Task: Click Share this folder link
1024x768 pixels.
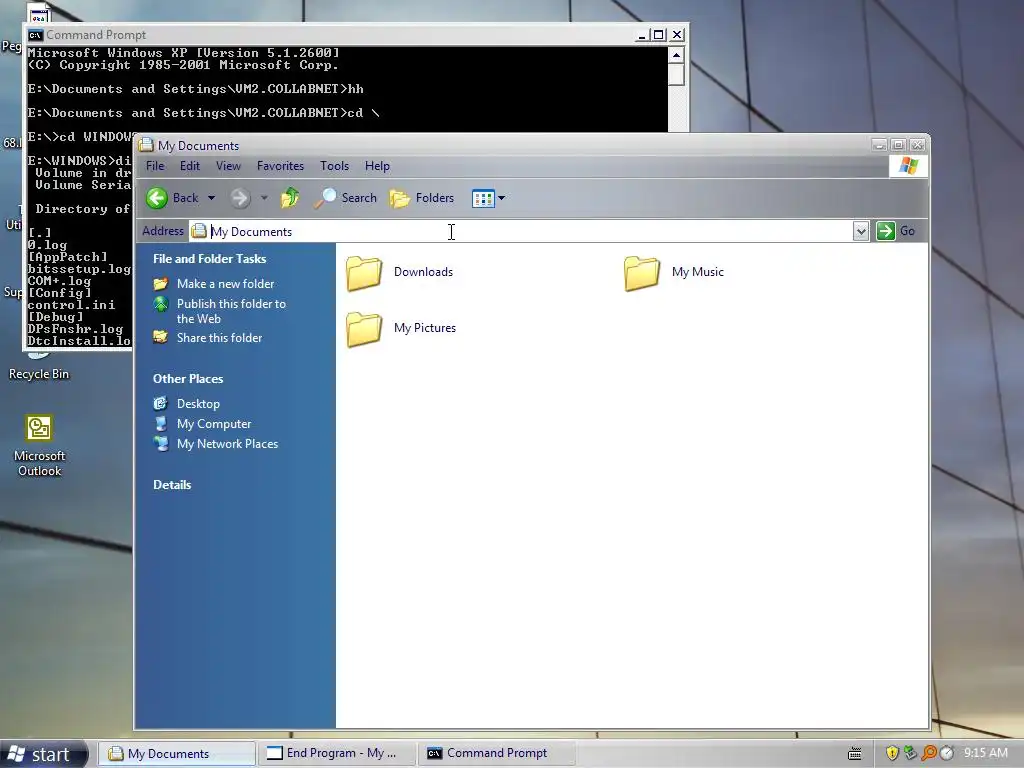Action: (219, 338)
